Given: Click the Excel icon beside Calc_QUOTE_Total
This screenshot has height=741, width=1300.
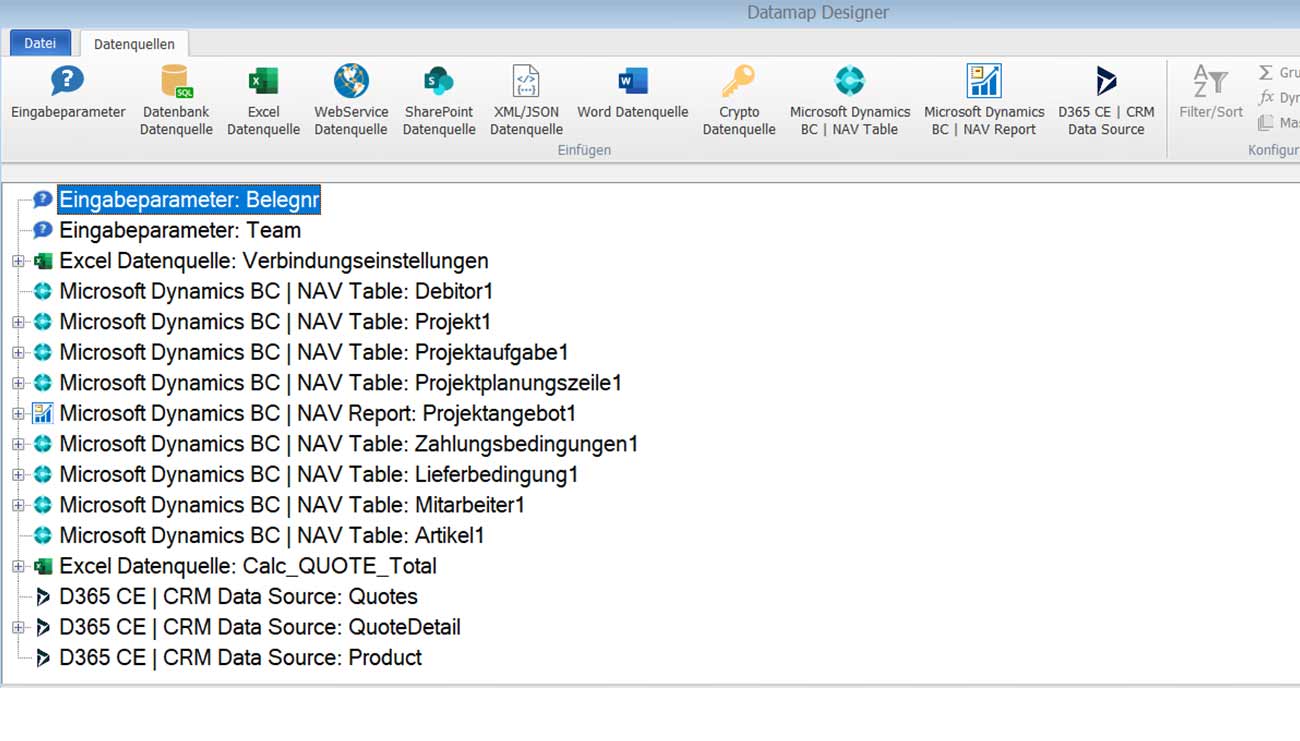Looking at the screenshot, I should pyautogui.click(x=42, y=566).
